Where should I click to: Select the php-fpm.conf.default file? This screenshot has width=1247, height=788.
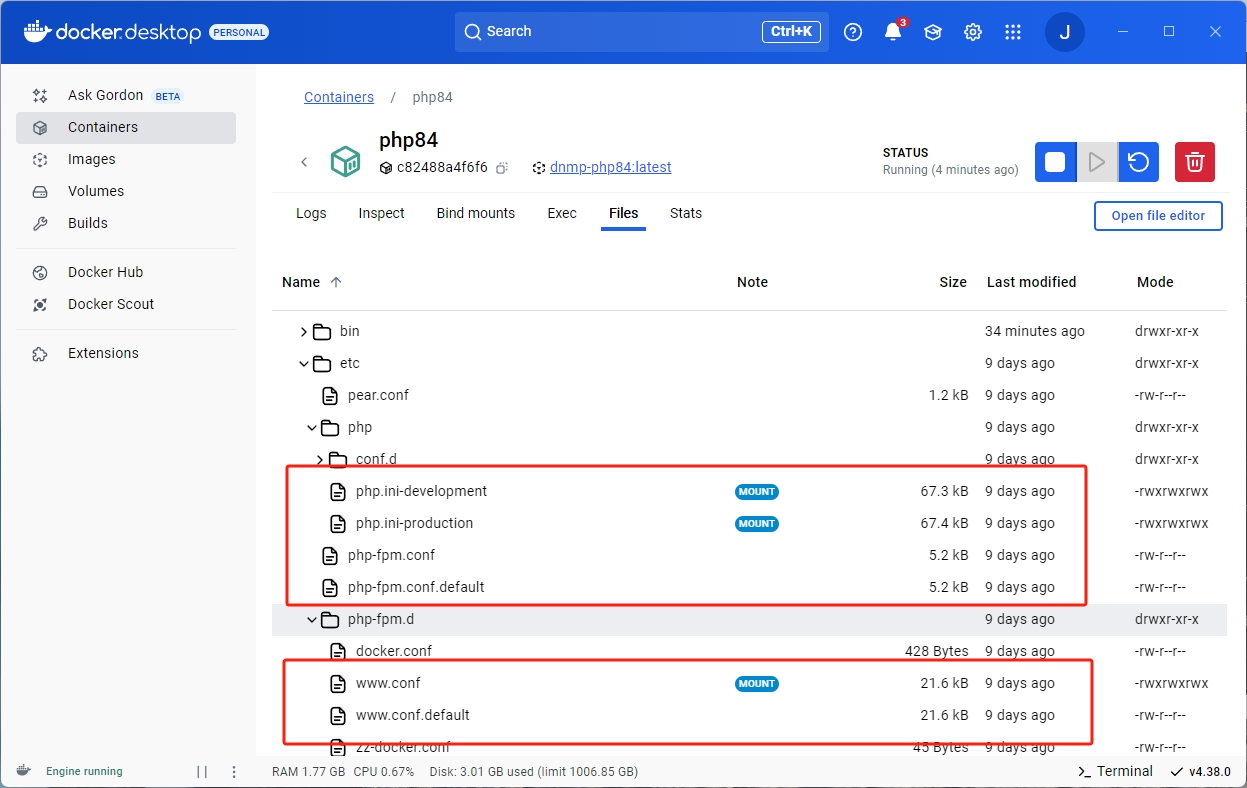point(416,588)
